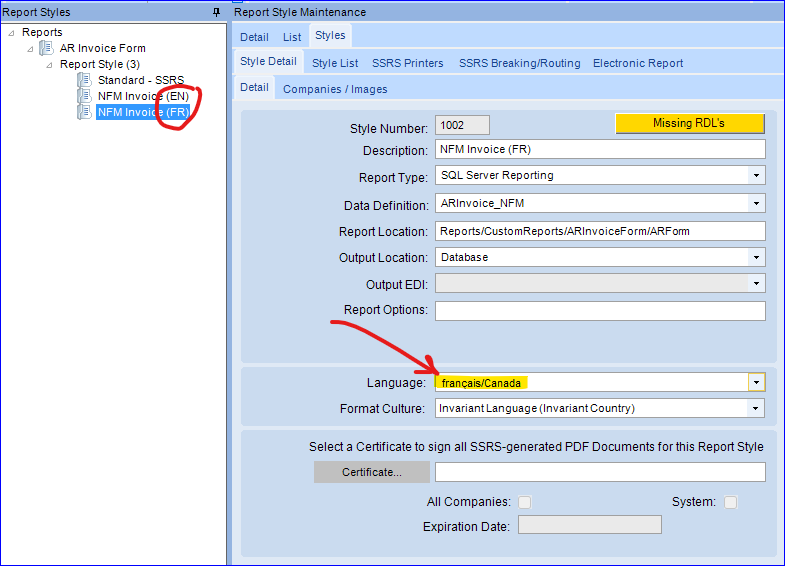
Task: Click the NFM Invoice (FR) document icon
Action: (x=84, y=112)
